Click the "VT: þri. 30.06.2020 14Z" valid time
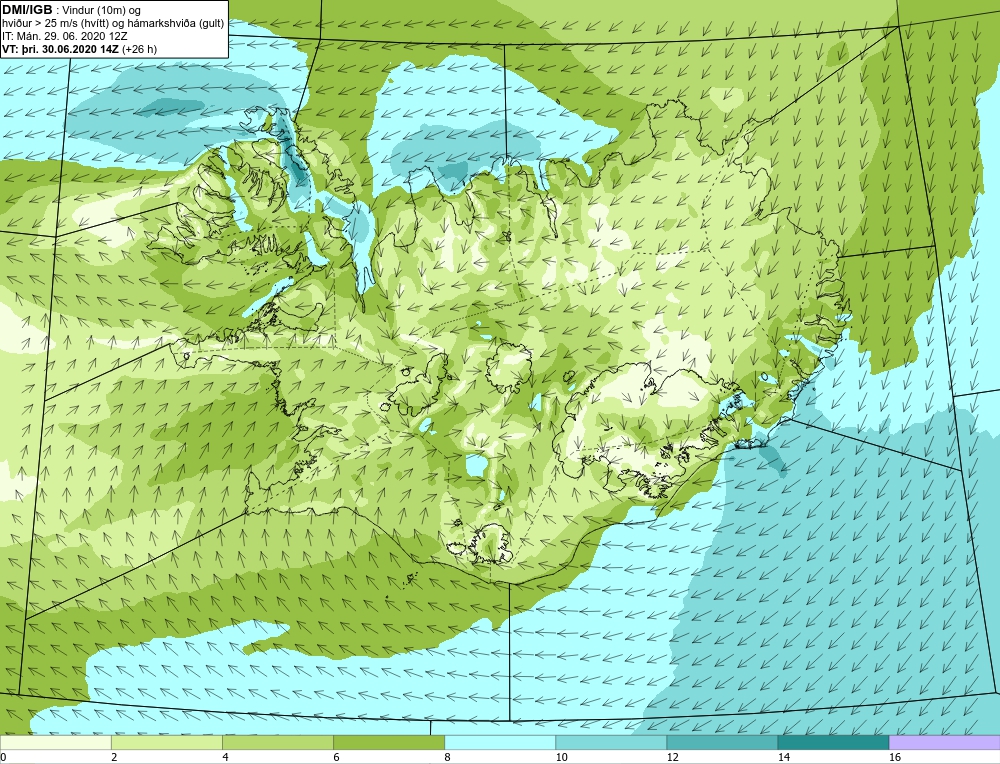This screenshot has height=764, width=1000. [61, 49]
